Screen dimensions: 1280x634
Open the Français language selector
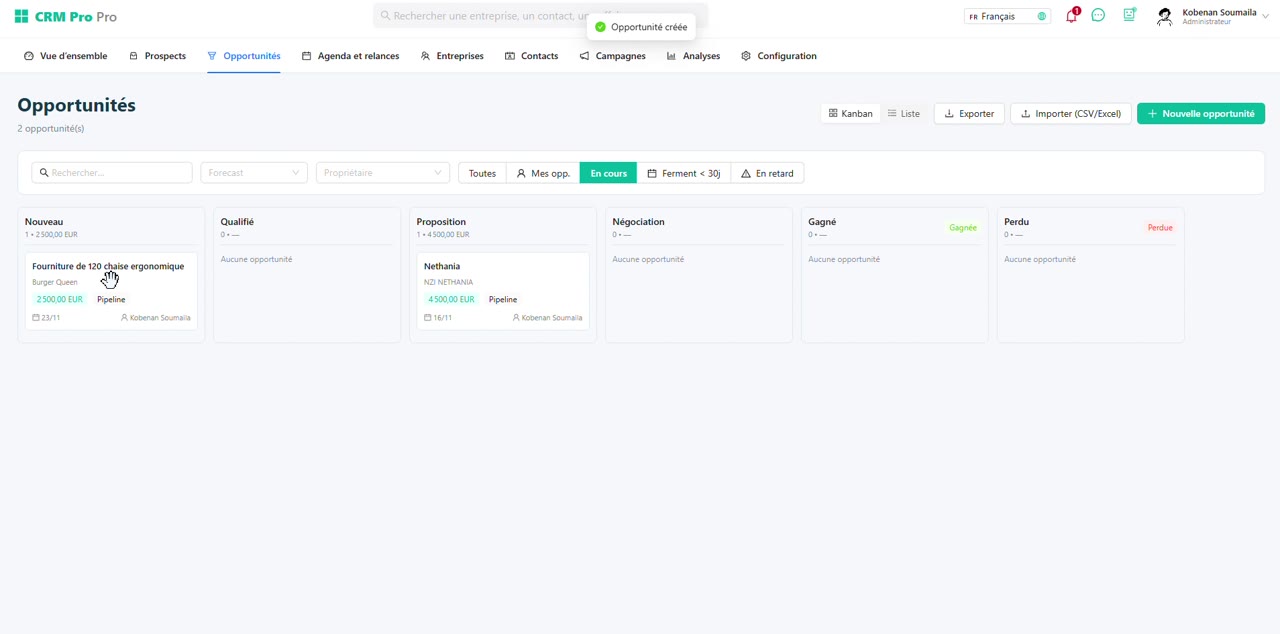[1007, 16]
